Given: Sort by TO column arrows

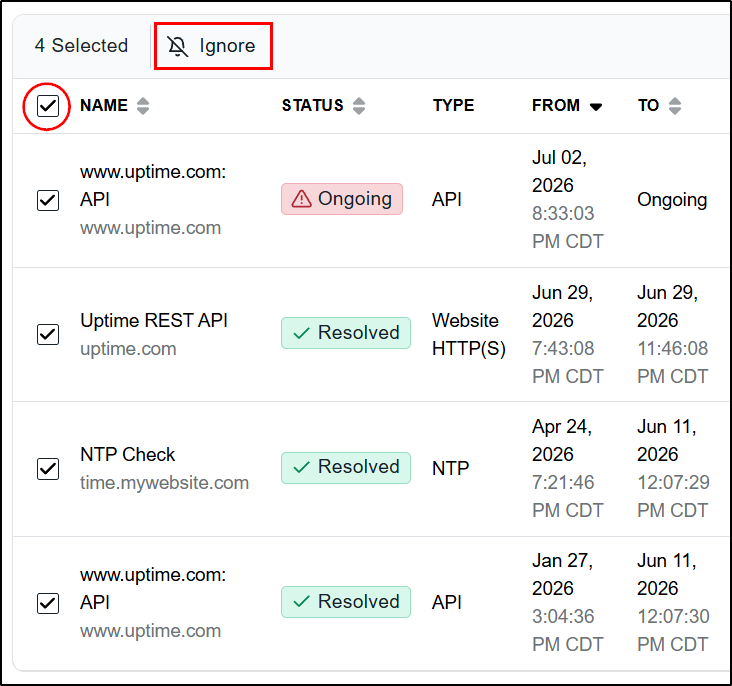Looking at the screenshot, I should pos(675,106).
